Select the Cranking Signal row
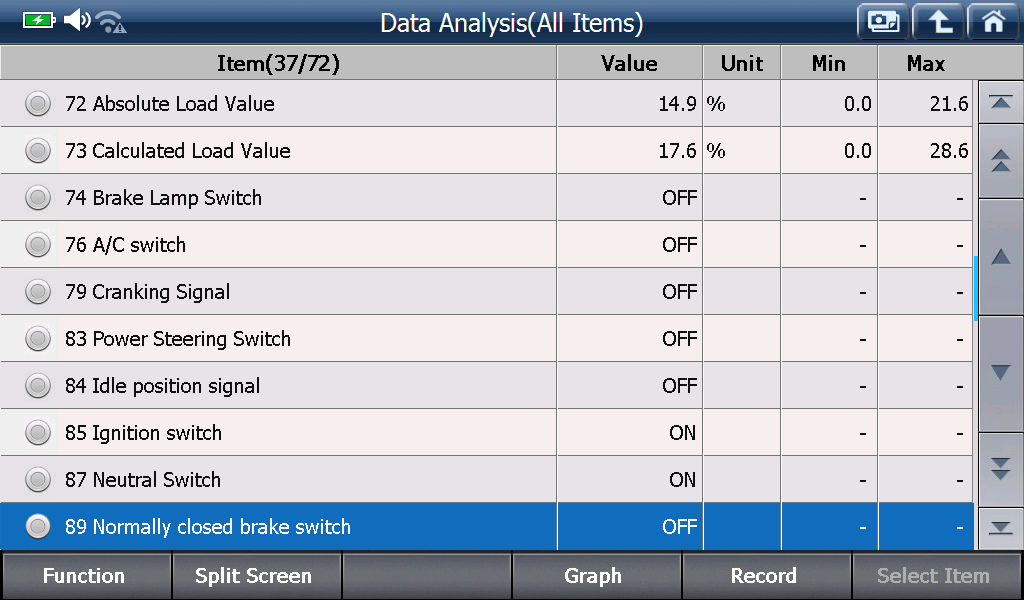The width and height of the screenshot is (1024, 600). [x=487, y=292]
